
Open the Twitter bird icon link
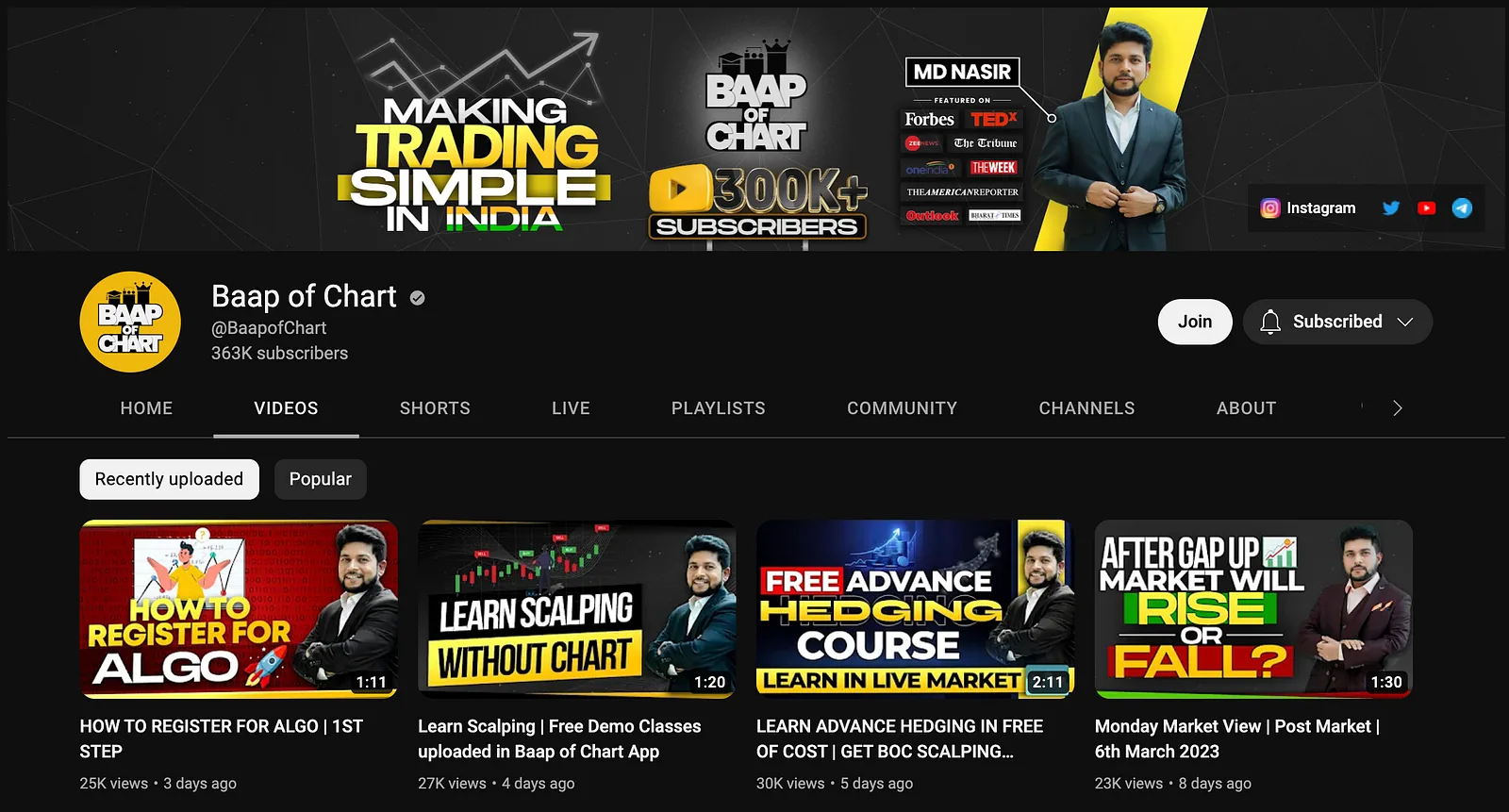pos(1391,208)
